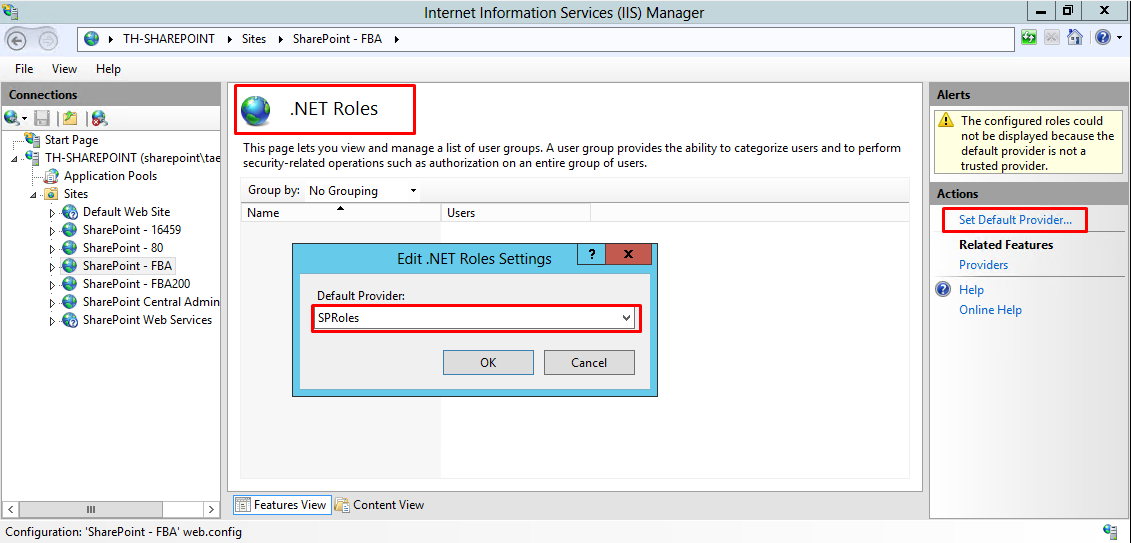Click the SharePoint Central Admin globe icon

(x=70, y=302)
